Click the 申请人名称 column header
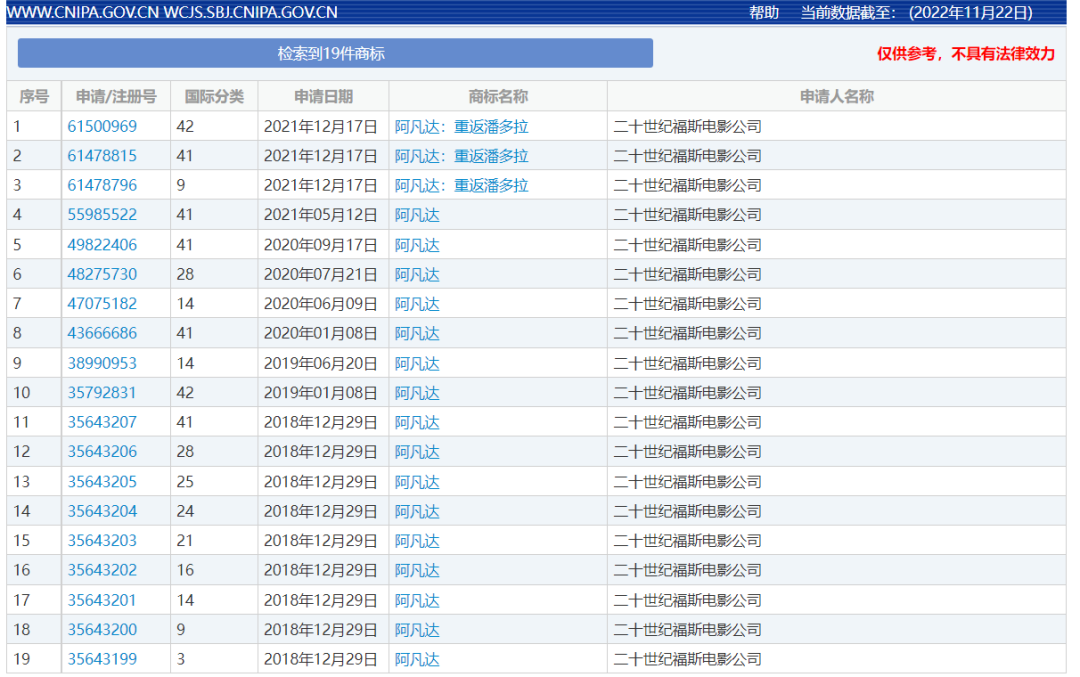Screen dimensions: 1080x677 (x=836, y=96)
